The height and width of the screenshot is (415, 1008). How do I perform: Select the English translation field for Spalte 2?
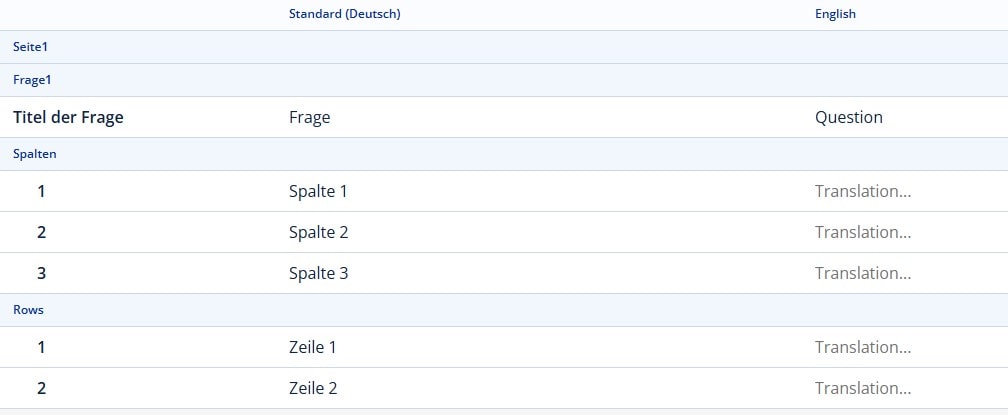tap(863, 232)
